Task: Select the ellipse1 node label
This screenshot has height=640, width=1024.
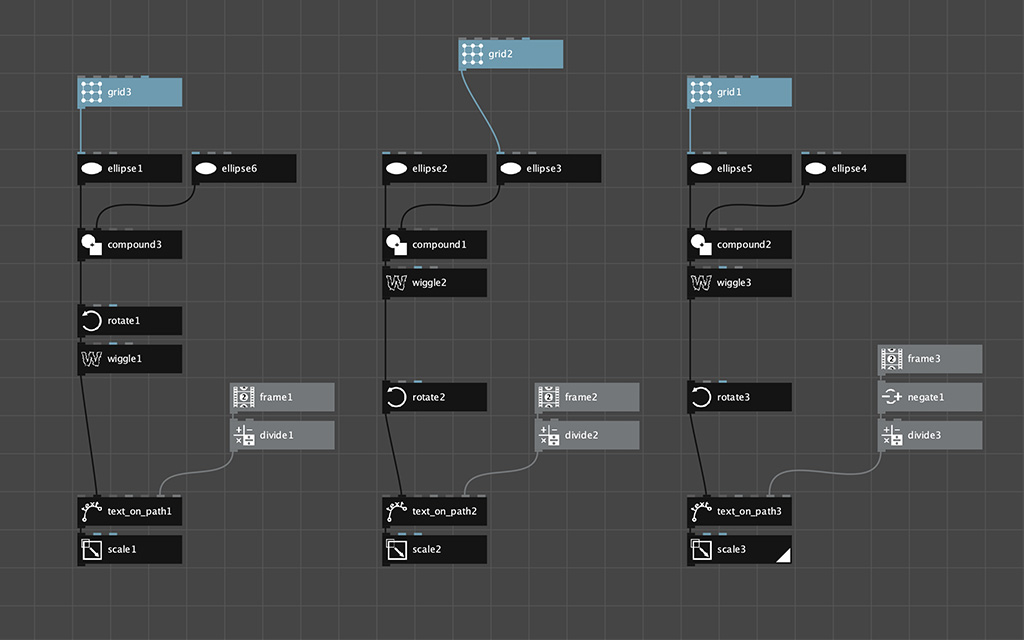Action: [x=125, y=168]
